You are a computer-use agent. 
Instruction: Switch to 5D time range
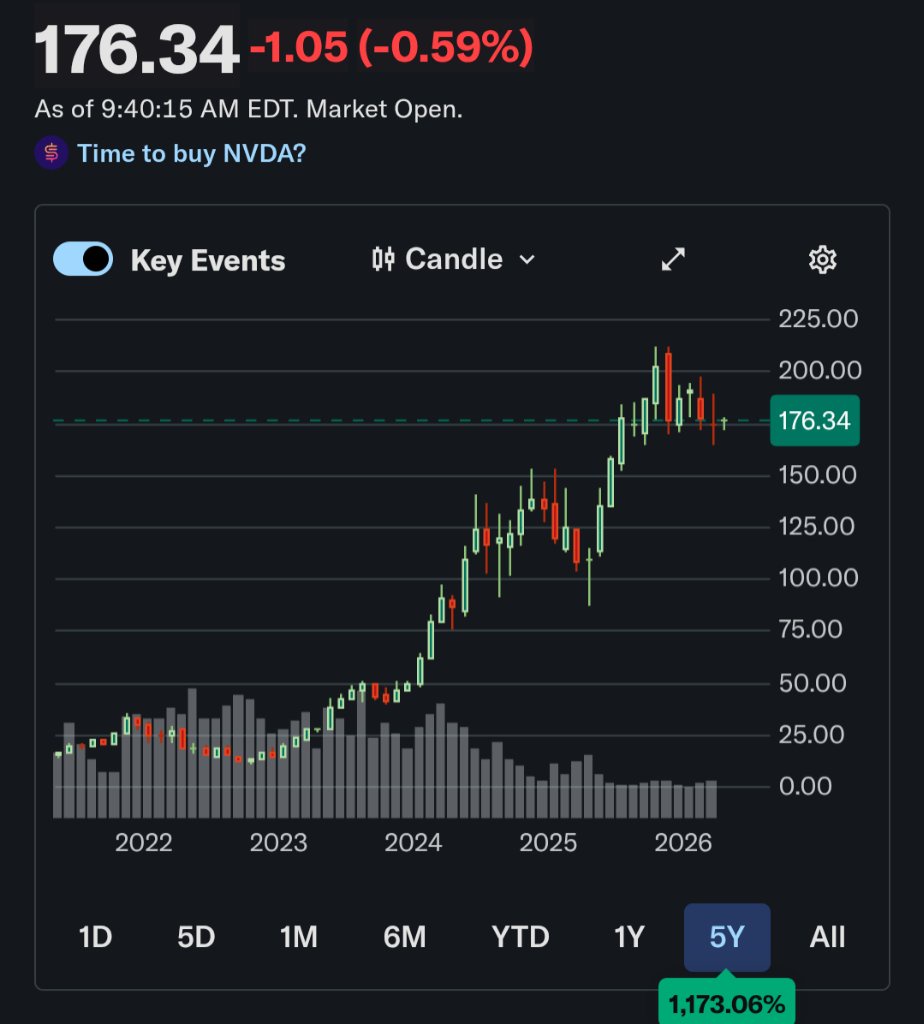tap(196, 937)
